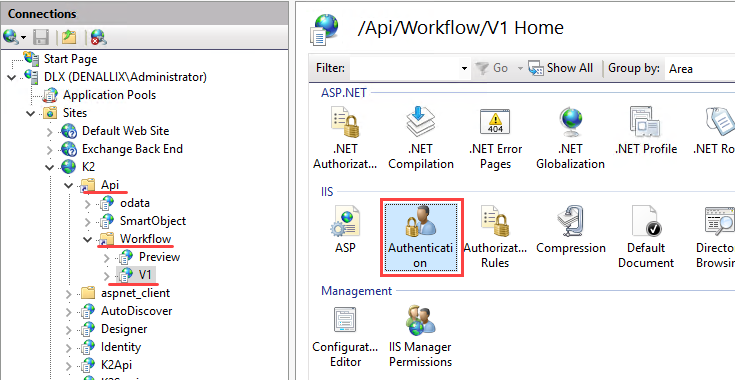
Task: Expand the SmartObject node
Action: point(88,221)
